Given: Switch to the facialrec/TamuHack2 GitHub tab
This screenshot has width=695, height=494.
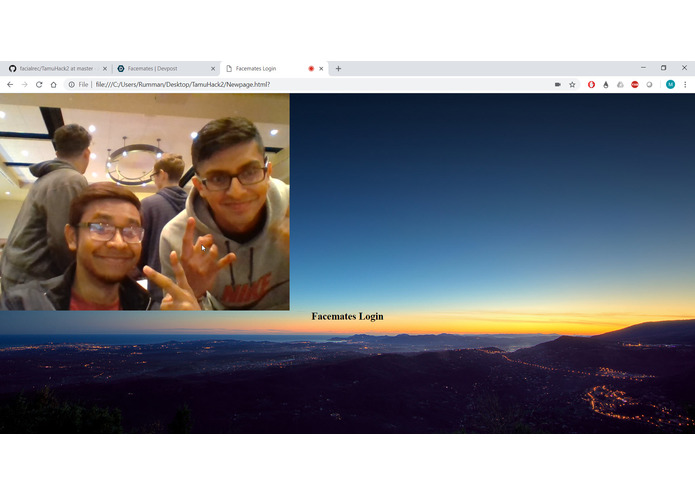Looking at the screenshot, I should click(57, 69).
